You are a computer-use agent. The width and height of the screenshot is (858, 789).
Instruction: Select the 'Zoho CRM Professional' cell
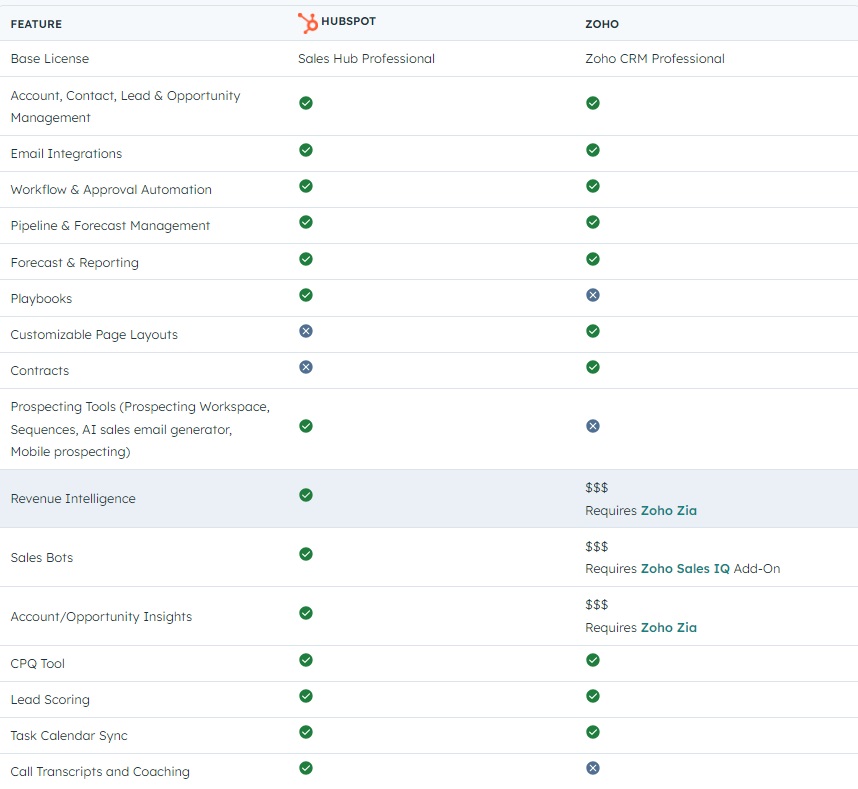click(x=655, y=59)
